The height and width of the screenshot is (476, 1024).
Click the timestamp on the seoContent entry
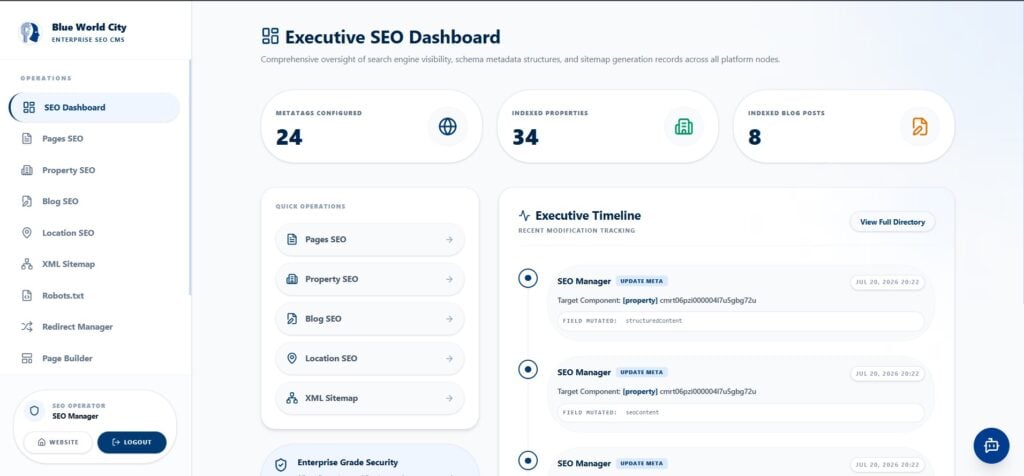888,374
